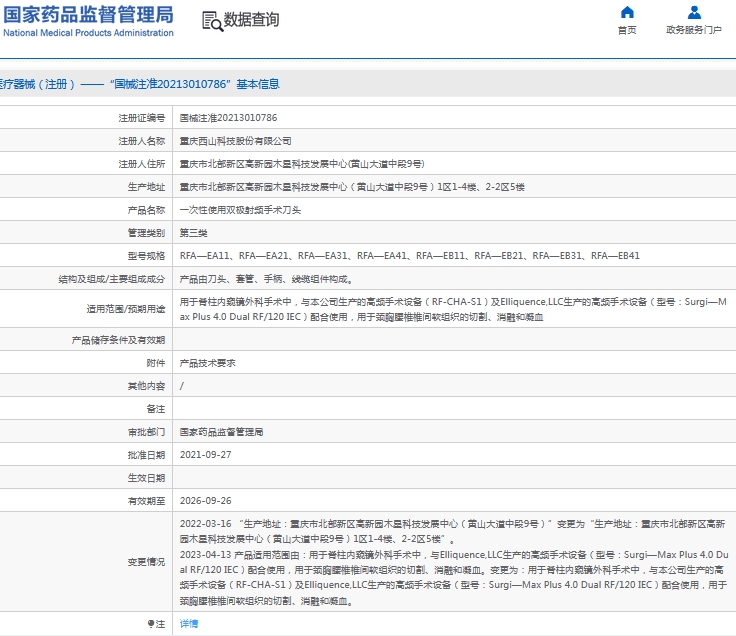The width and height of the screenshot is (736, 636).
Task: Click the model specification RFA—EA11 row value
Action: [410, 256]
